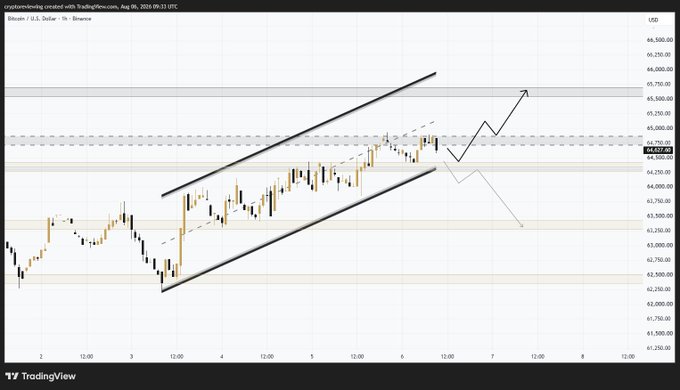Click the 64,250.00 price axis label
Image resolution: width=680 pixels, height=390 pixels.
pyautogui.click(x=660, y=172)
